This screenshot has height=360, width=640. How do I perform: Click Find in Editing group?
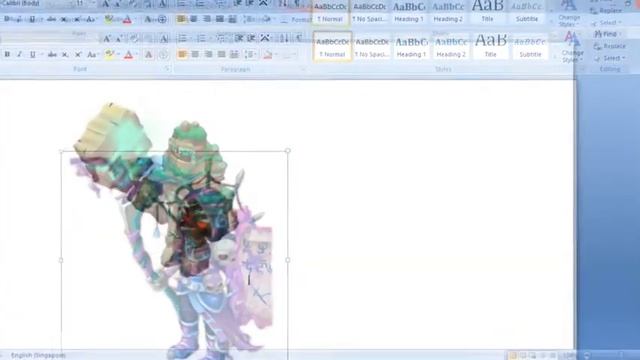tap(607, 34)
